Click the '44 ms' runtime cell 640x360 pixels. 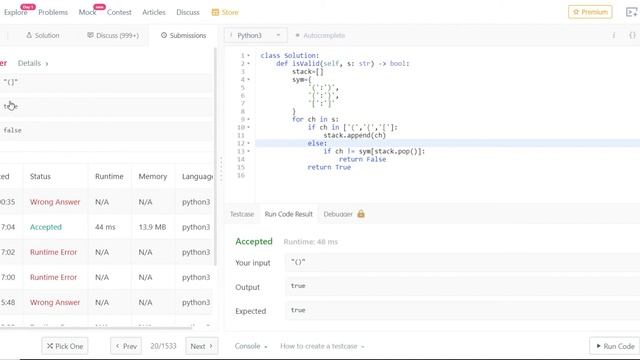pos(105,227)
